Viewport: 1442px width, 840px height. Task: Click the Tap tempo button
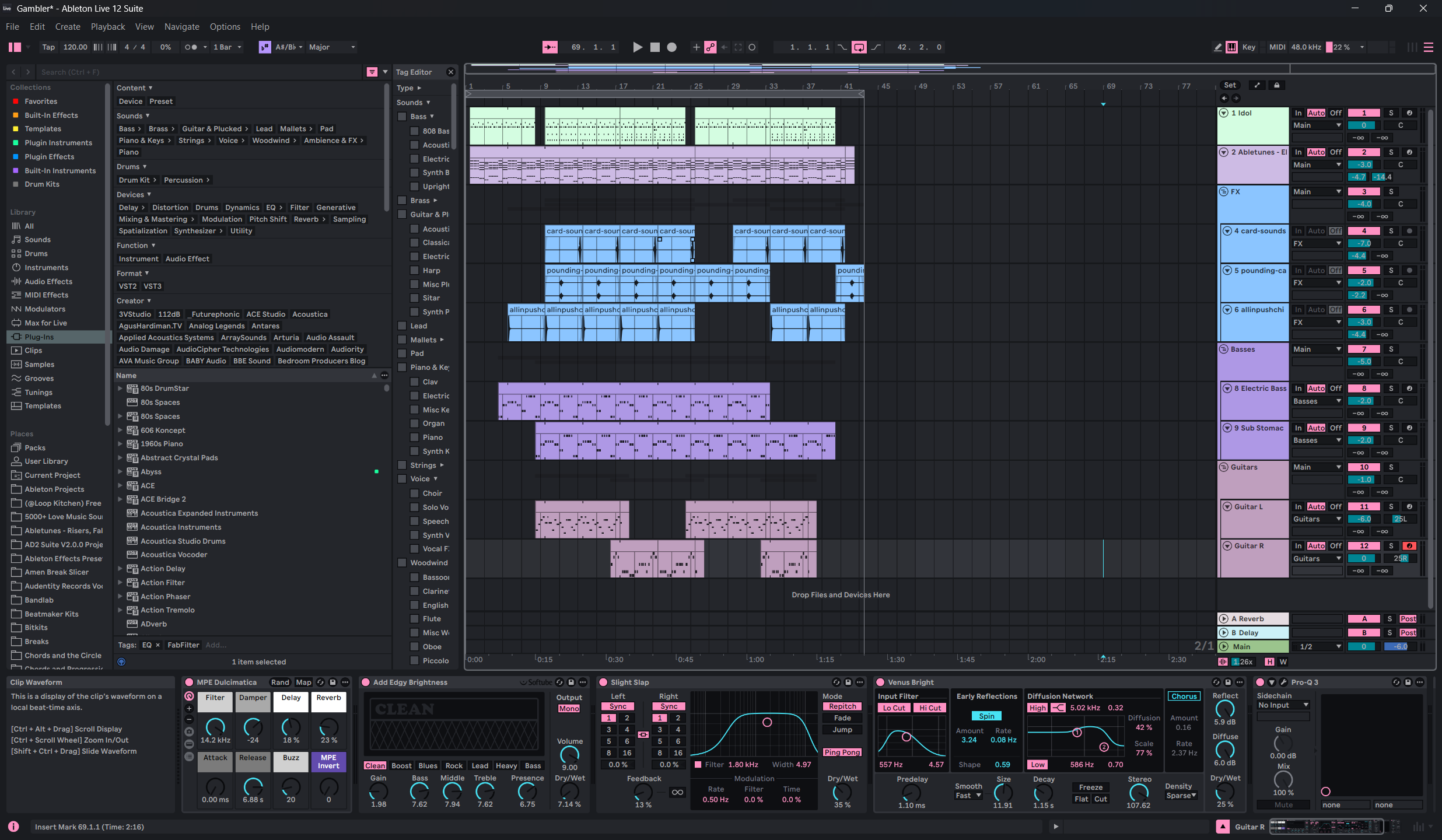48,47
